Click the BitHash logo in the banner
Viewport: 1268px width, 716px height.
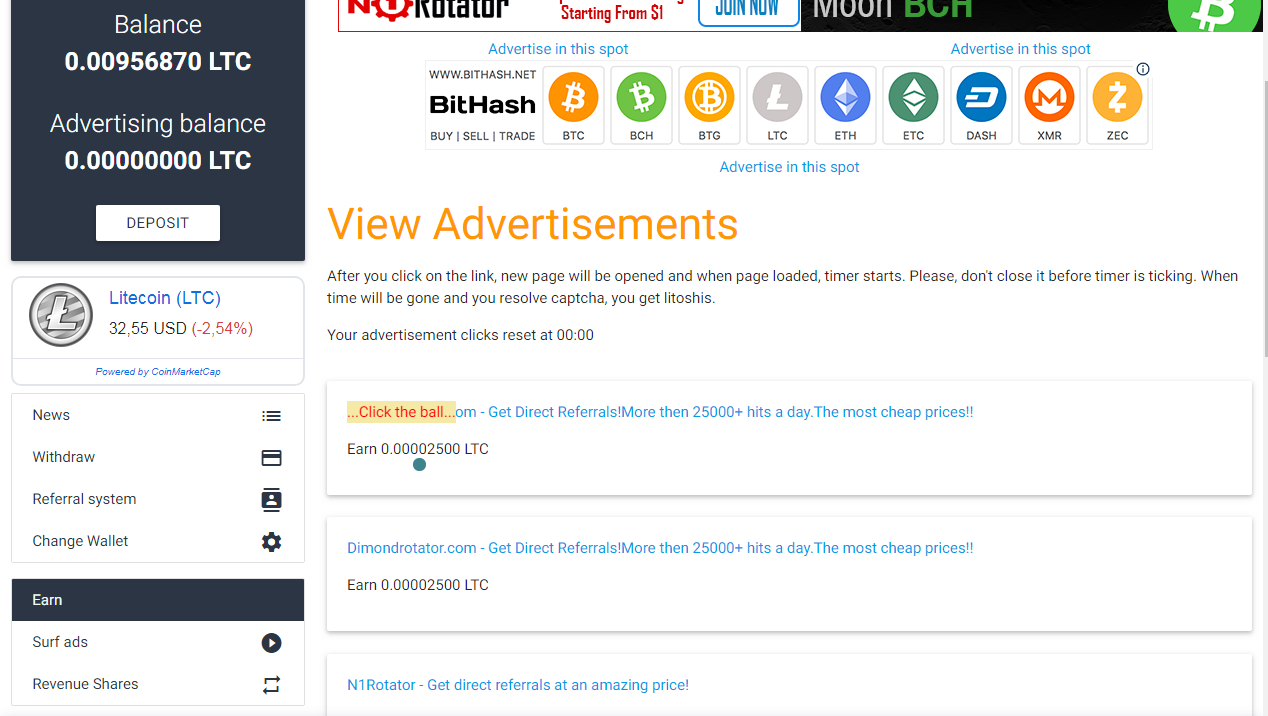pos(482,104)
